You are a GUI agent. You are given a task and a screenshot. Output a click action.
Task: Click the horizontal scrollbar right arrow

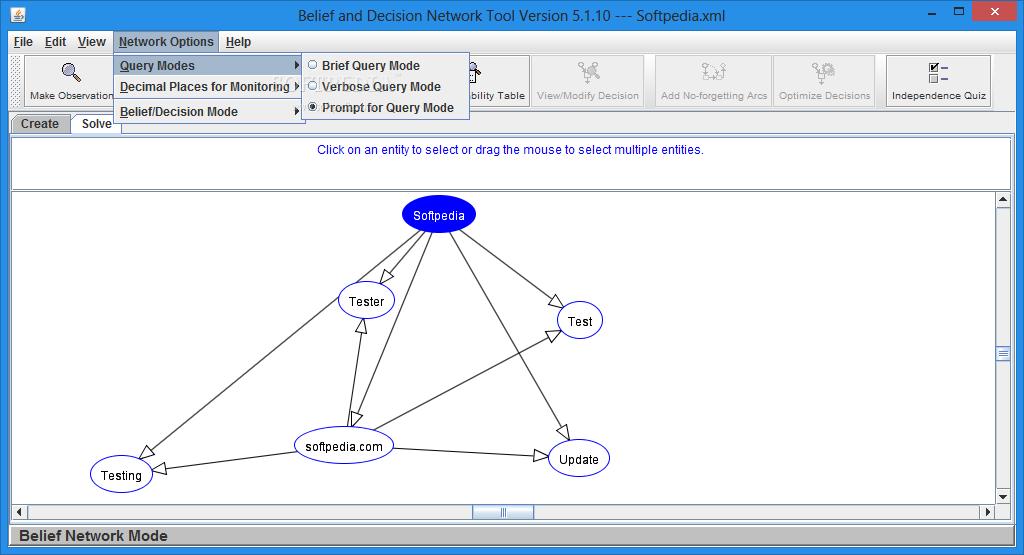tap(988, 512)
